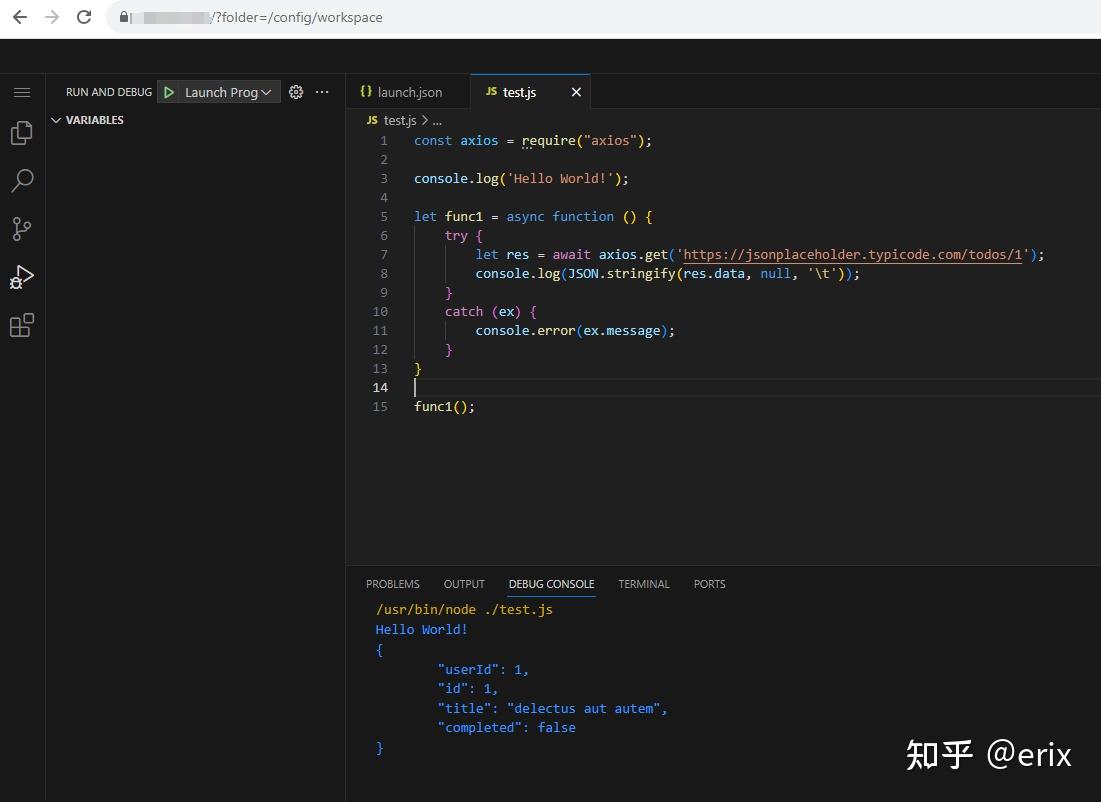1101x802 pixels.
Task: Open the hamburger menu
Action: 22,92
